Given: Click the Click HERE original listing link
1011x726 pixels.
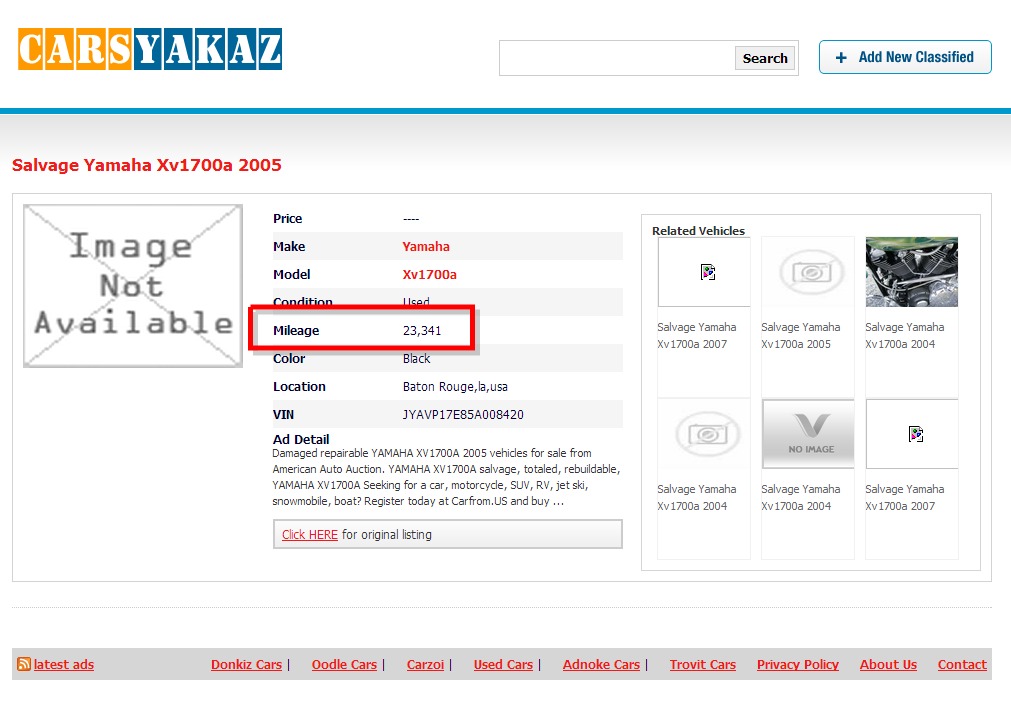Looking at the screenshot, I should click(309, 535).
